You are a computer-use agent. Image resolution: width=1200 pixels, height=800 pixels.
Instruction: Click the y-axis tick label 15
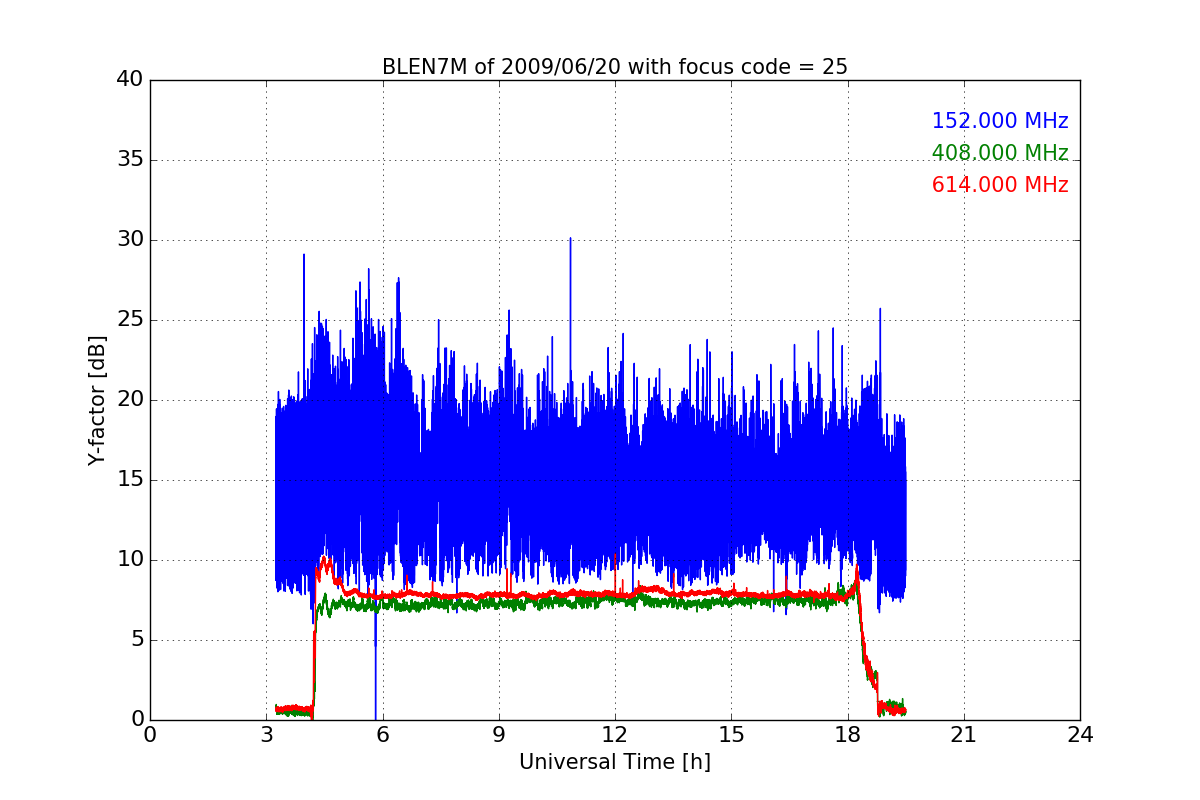[130, 480]
